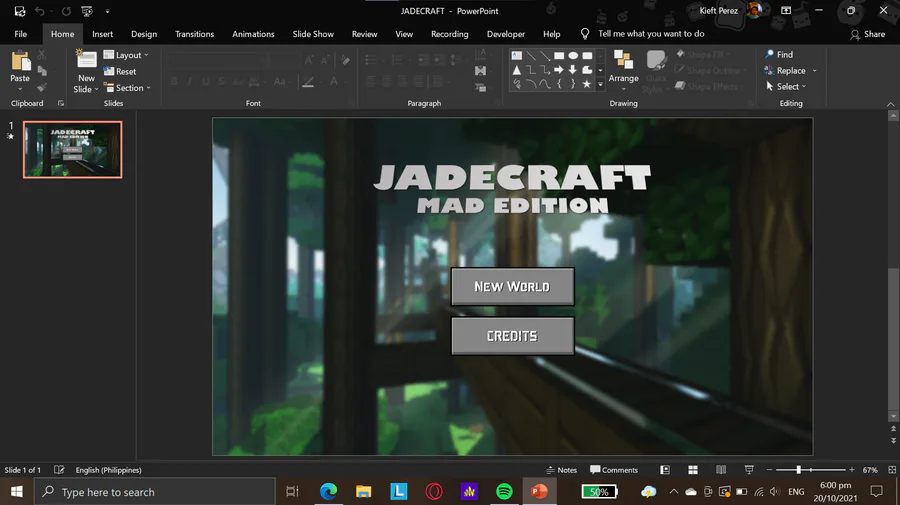Click the Find magnifier icon
Viewport: 900px width, 505px height.
769,54
